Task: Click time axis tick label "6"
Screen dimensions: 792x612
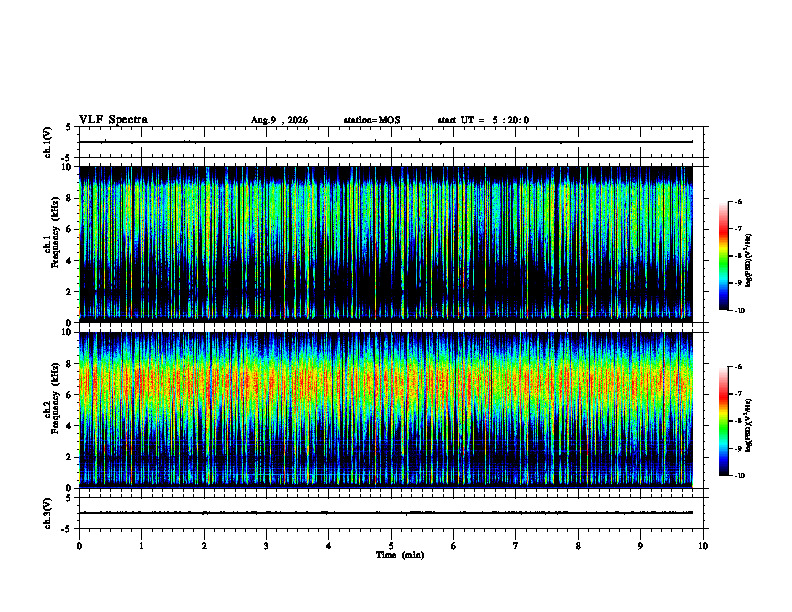Action: 453,546
